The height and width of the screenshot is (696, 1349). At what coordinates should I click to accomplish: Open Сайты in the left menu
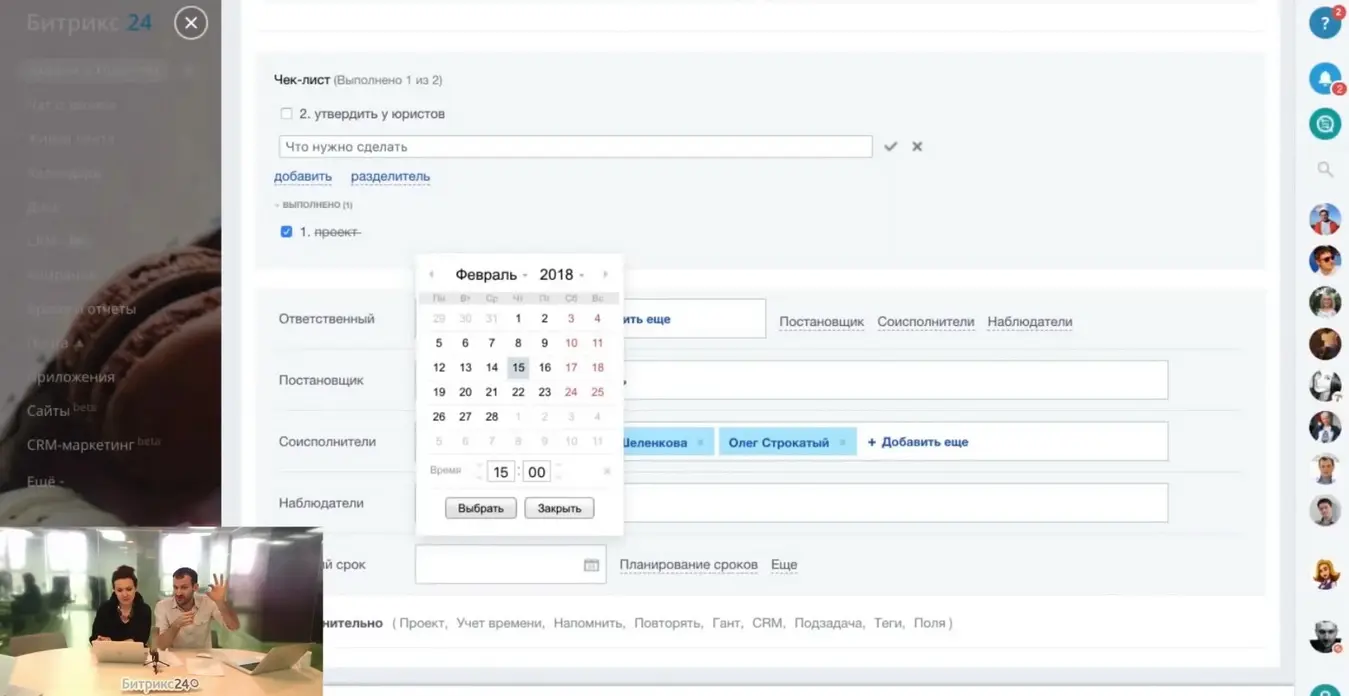49,411
